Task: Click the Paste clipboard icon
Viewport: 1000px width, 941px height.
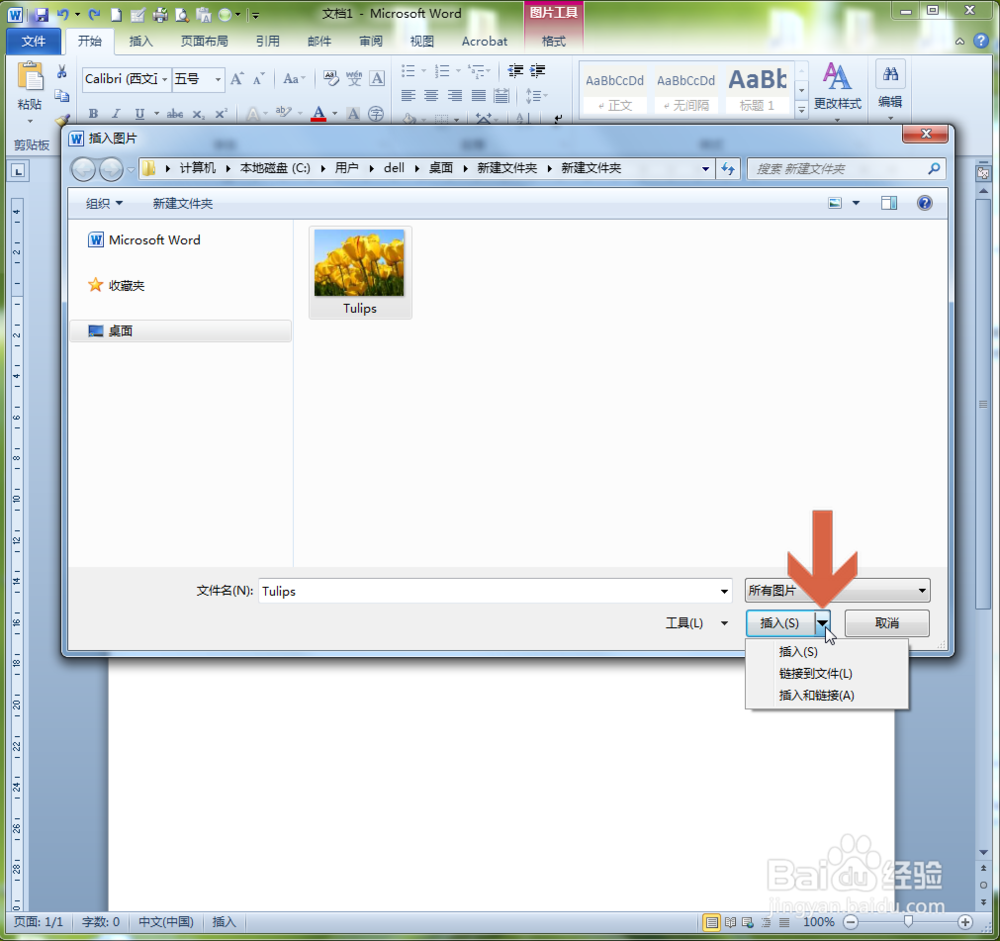Action: click(x=30, y=76)
